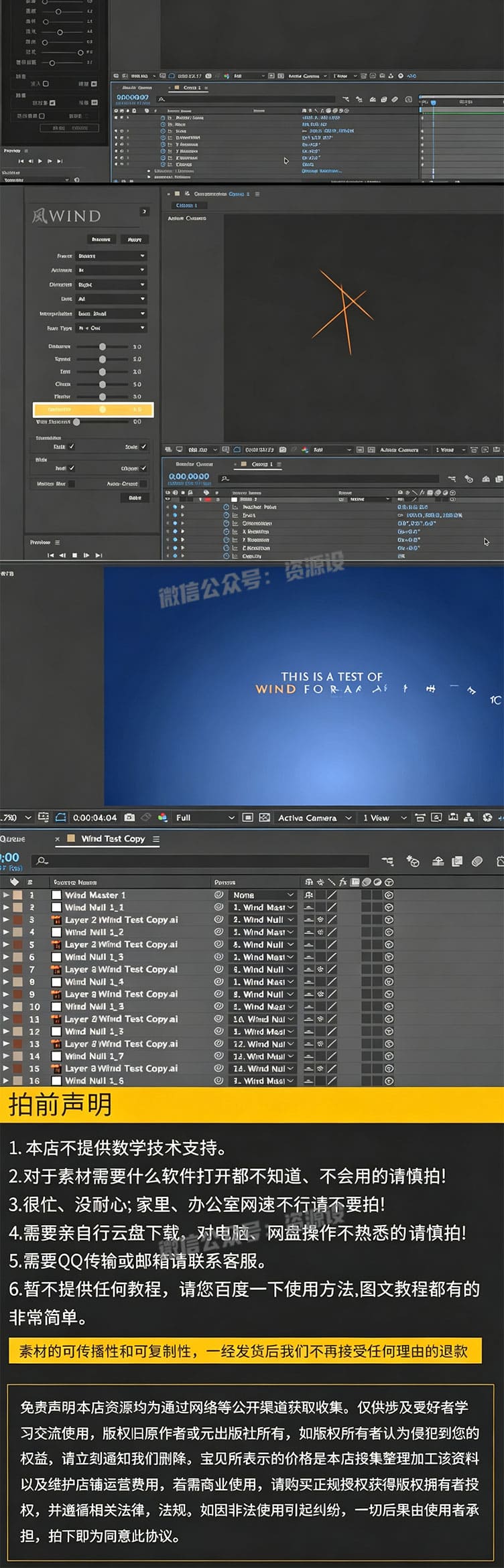This screenshot has height=1568, width=504.
Task: Click the Reset Exposure icon at viewer toolbar end
Action: (487, 817)
